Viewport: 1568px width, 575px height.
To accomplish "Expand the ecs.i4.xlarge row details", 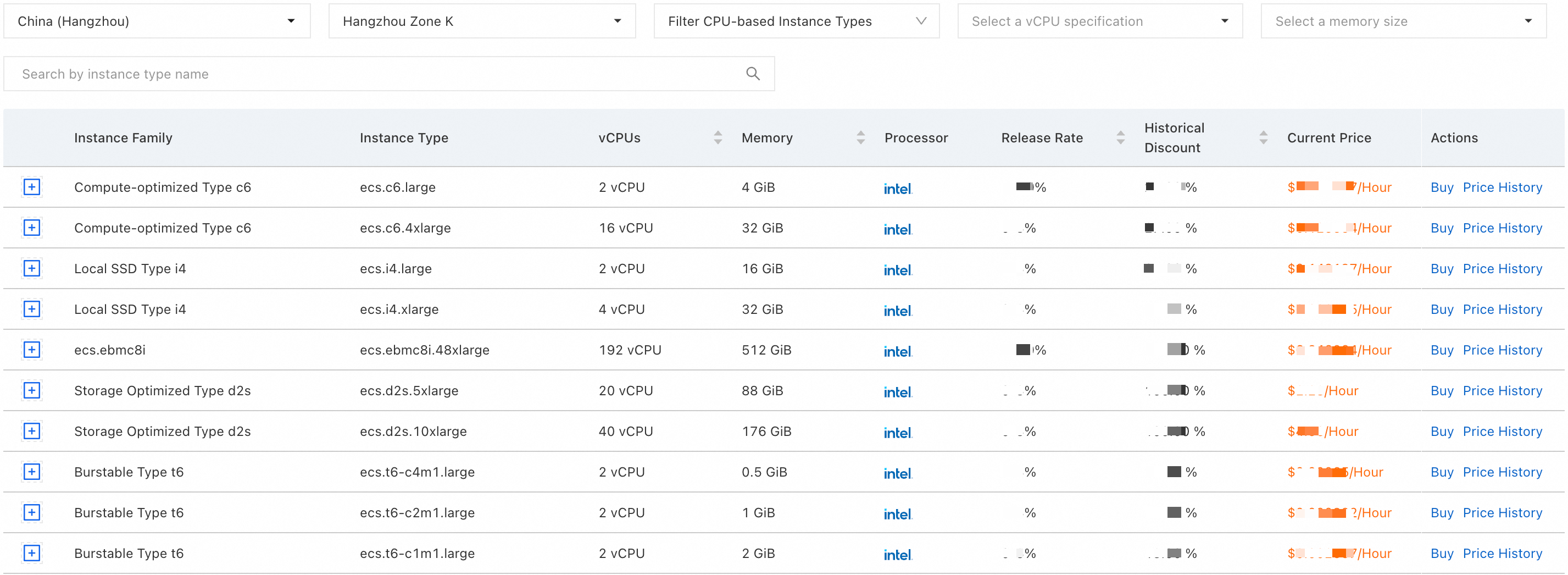I will [32, 309].
